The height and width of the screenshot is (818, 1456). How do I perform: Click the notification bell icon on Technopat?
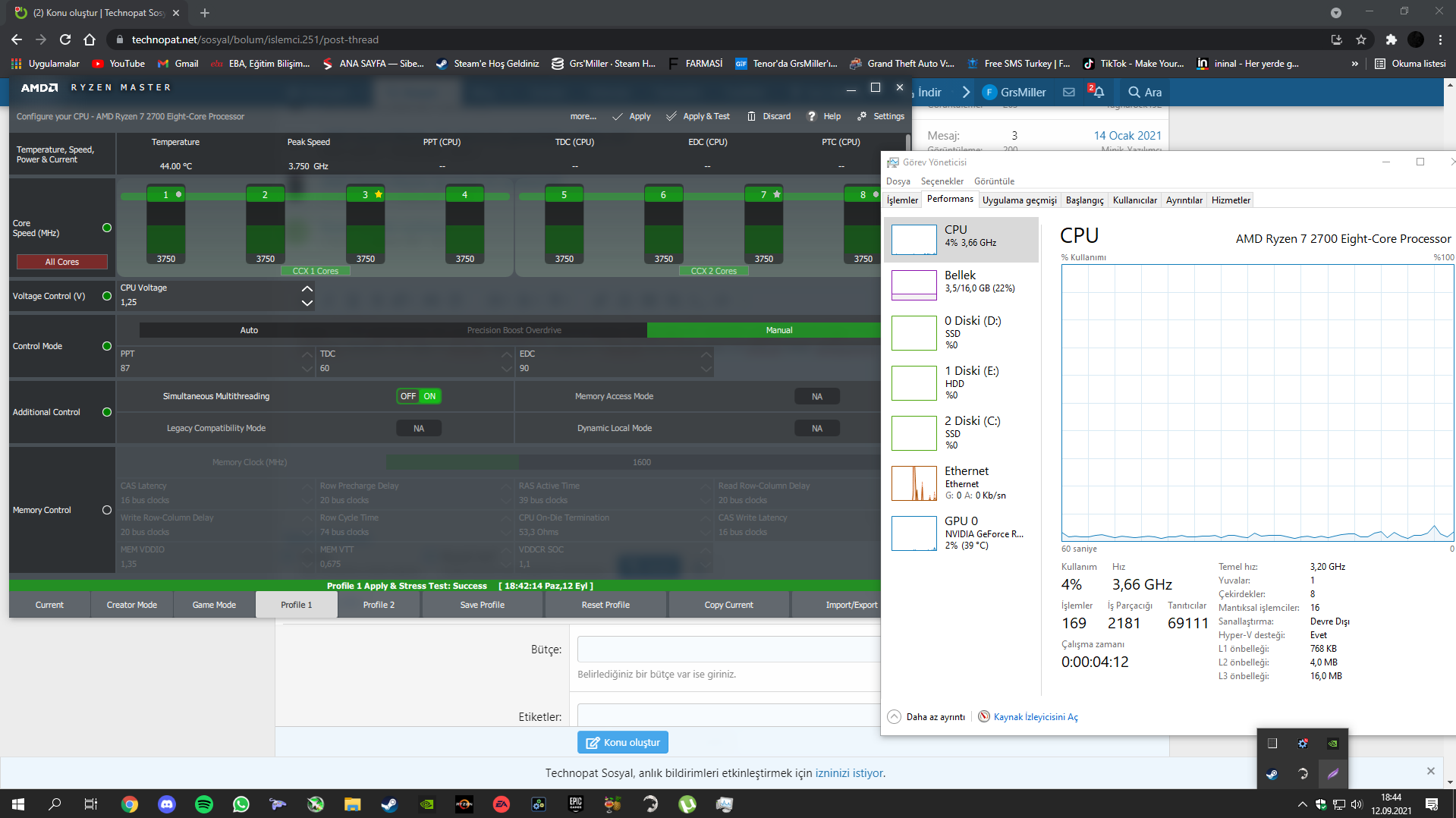[x=1098, y=92]
